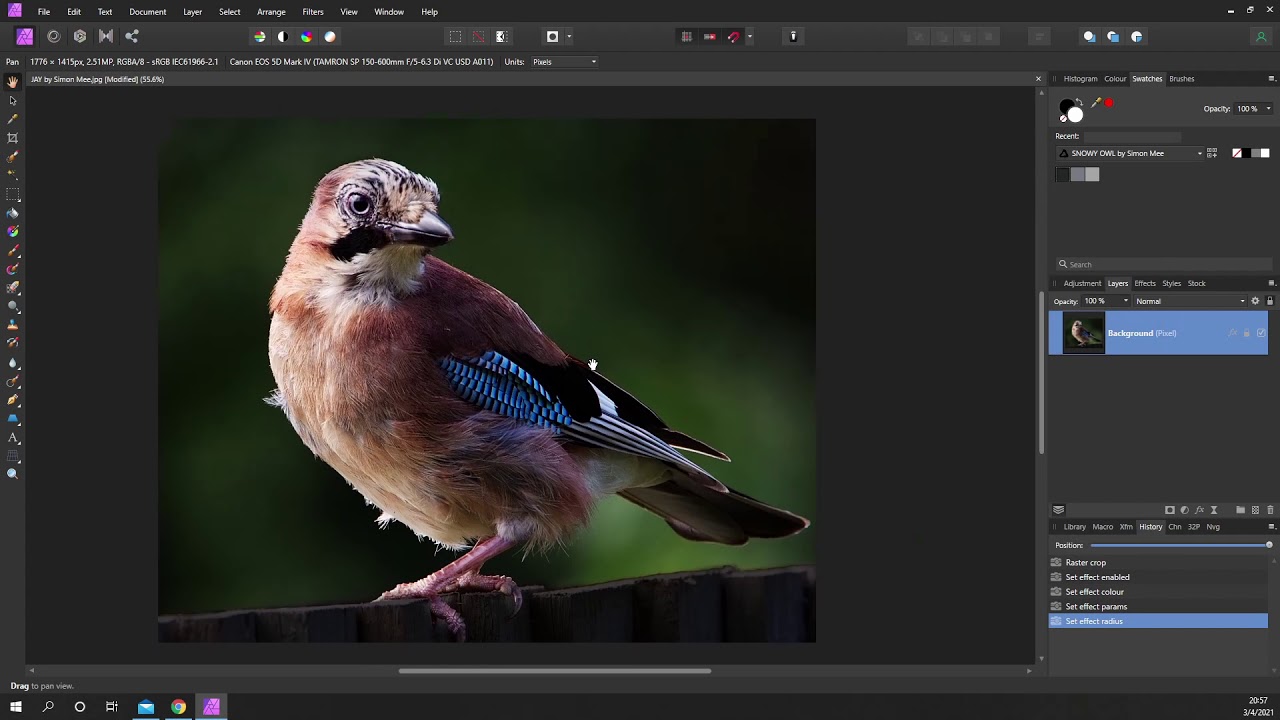Open the Windows Start menu
The image size is (1280, 720).
(x=16, y=707)
